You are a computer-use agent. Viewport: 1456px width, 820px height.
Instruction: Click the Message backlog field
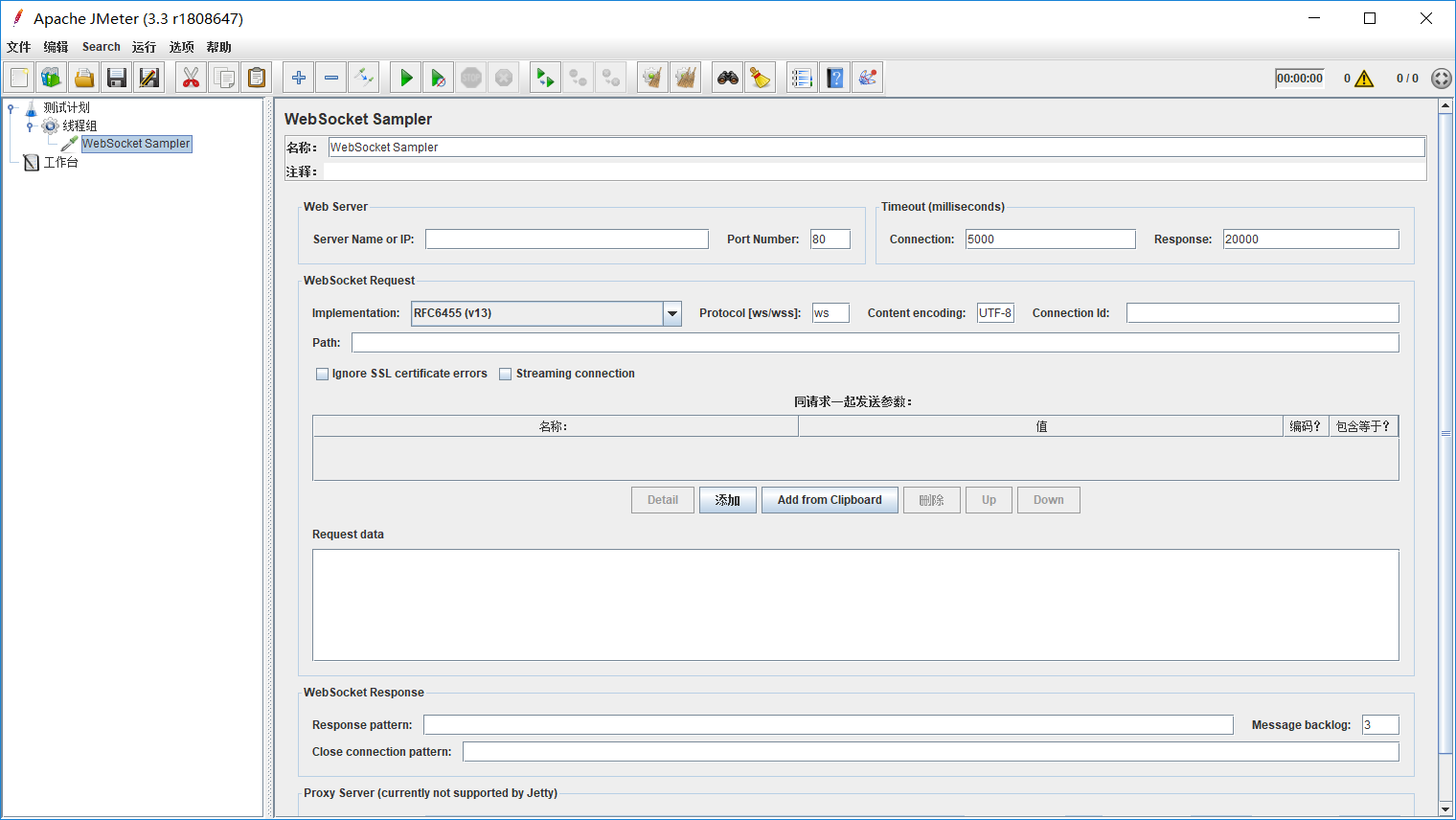tap(1380, 725)
